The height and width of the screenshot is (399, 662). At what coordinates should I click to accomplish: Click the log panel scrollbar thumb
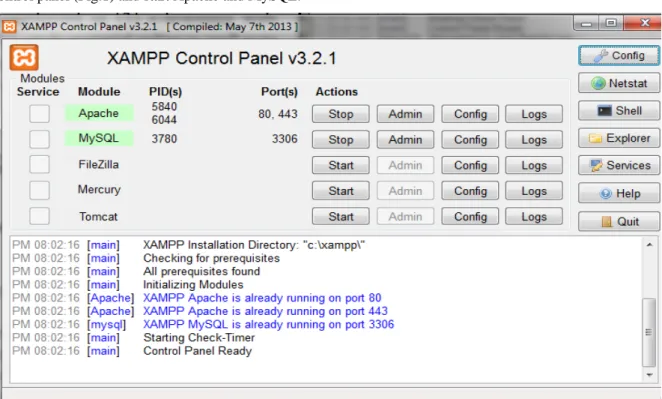(x=649, y=332)
